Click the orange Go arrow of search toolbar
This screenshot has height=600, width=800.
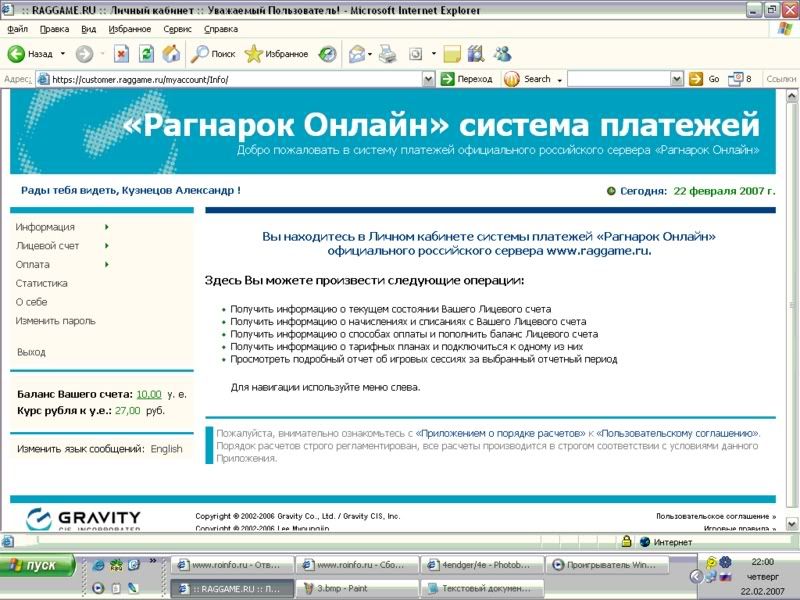tap(695, 79)
